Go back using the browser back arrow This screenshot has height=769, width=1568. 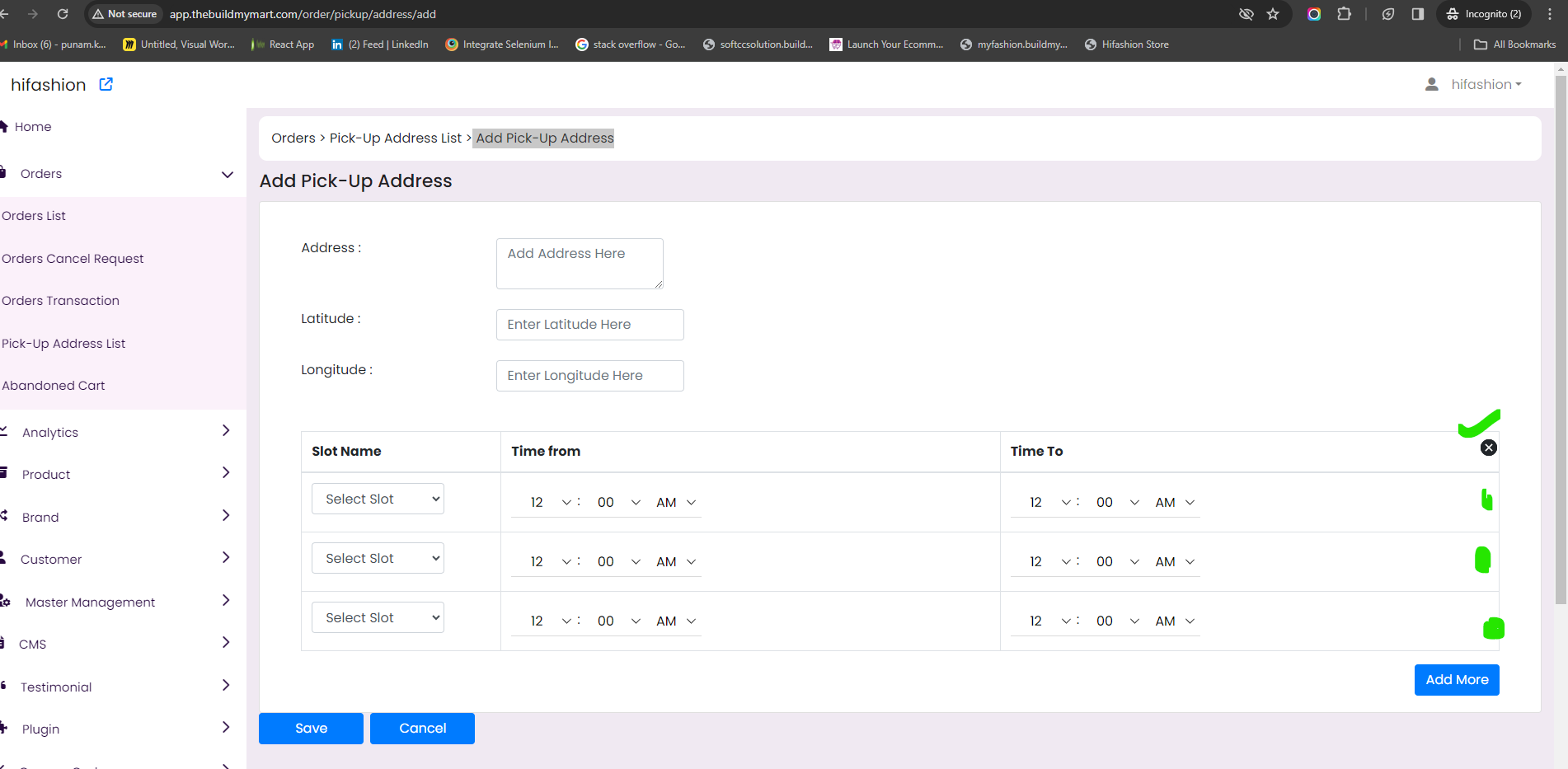(5, 14)
